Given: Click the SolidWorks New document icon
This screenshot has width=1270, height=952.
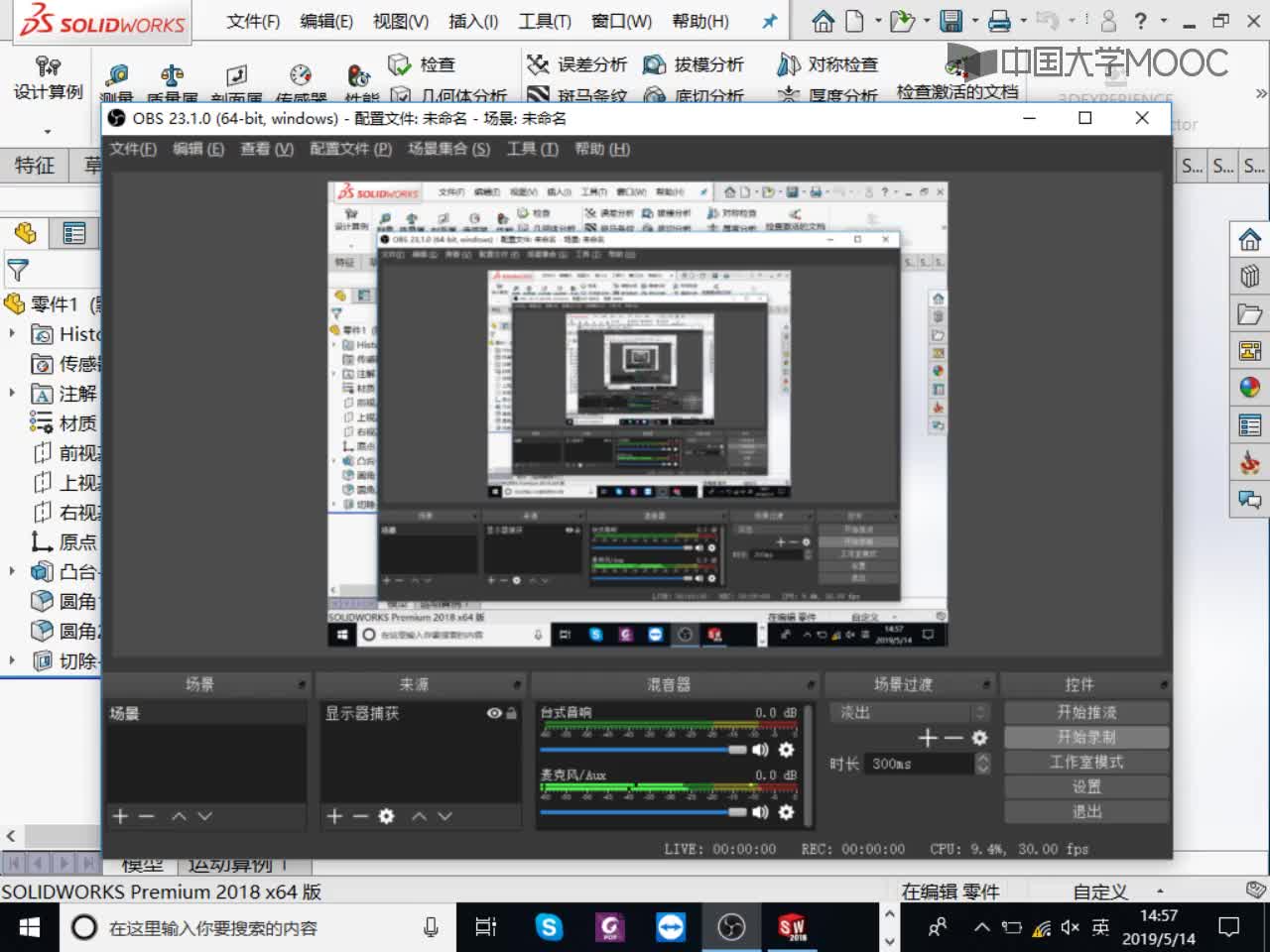Looking at the screenshot, I should (x=854, y=21).
